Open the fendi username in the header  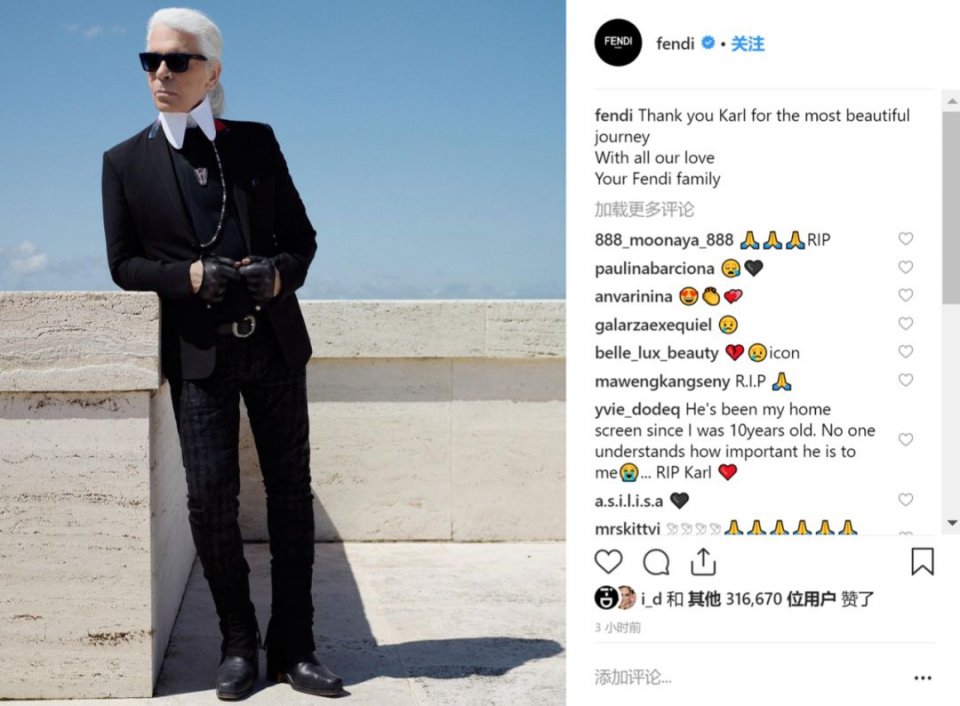point(675,43)
